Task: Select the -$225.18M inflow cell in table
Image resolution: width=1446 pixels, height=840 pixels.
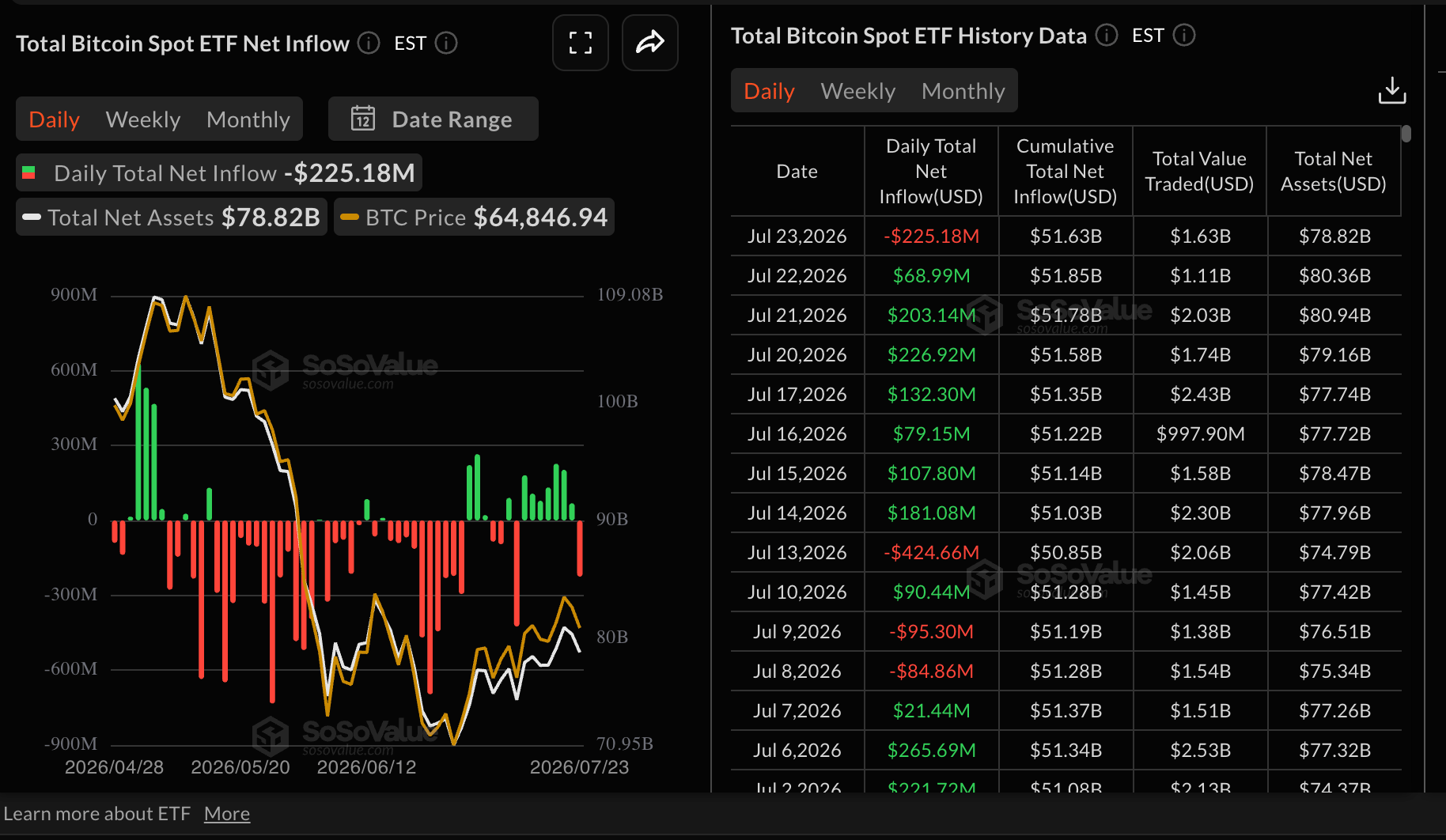Action: click(x=932, y=236)
